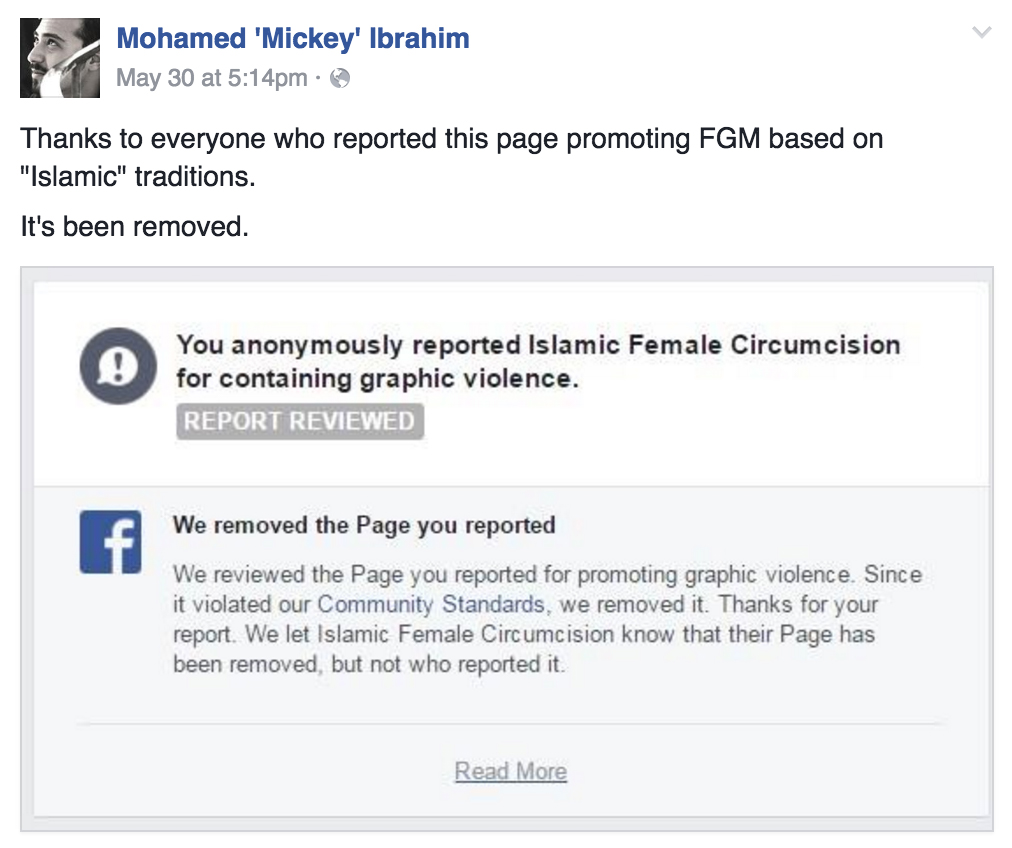Click the words "but not who reported it"

(x=447, y=664)
